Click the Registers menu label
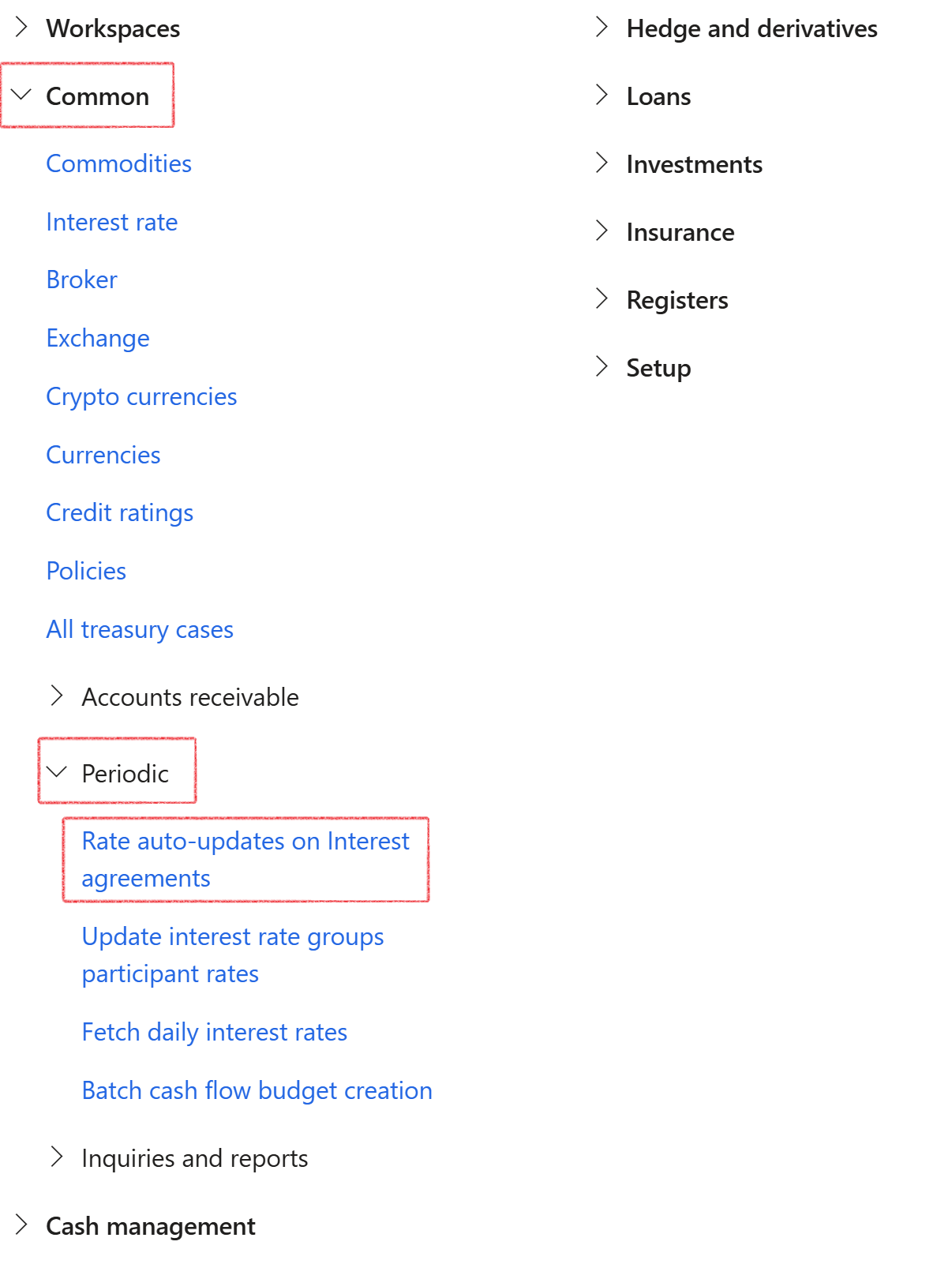The image size is (952, 1264). [x=677, y=300]
